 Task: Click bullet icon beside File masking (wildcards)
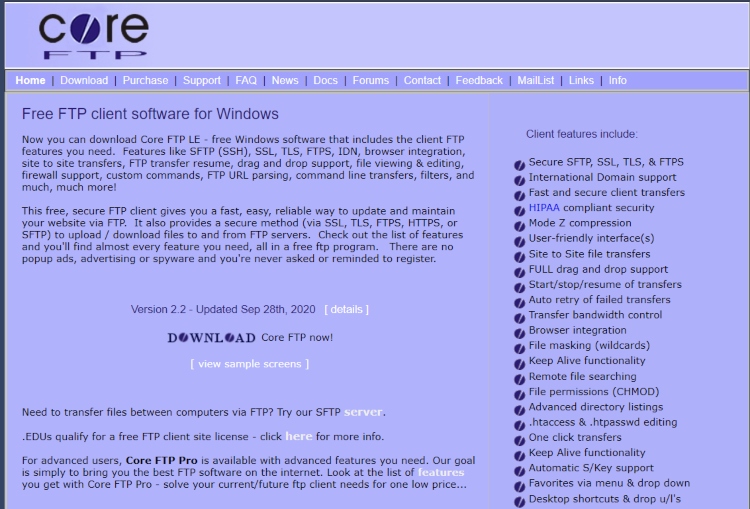(x=519, y=349)
